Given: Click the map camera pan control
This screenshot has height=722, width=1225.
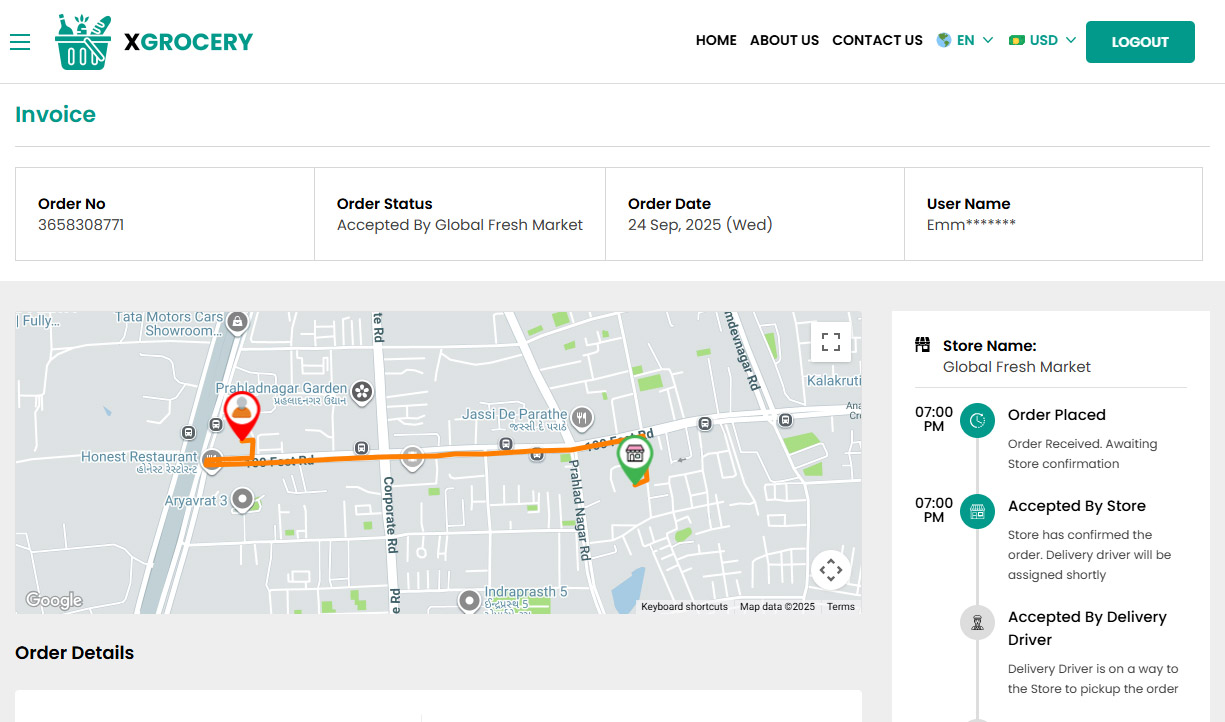Looking at the screenshot, I should [x=830, y=570].
